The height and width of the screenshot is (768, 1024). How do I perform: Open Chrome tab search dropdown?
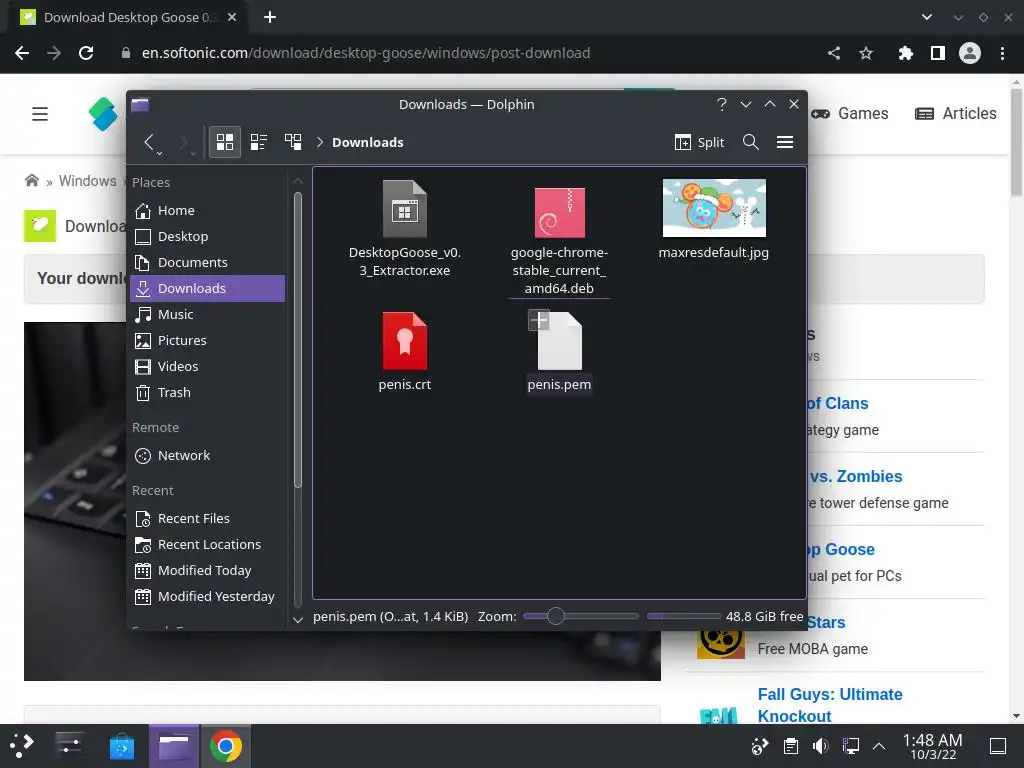click(927, 18)
